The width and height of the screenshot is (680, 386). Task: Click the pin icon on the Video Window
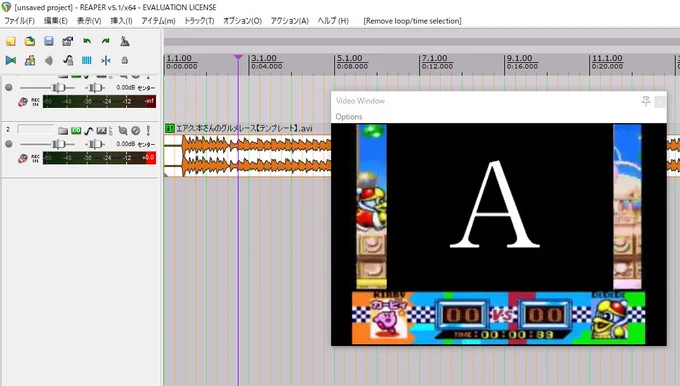(x=646, y=101)
